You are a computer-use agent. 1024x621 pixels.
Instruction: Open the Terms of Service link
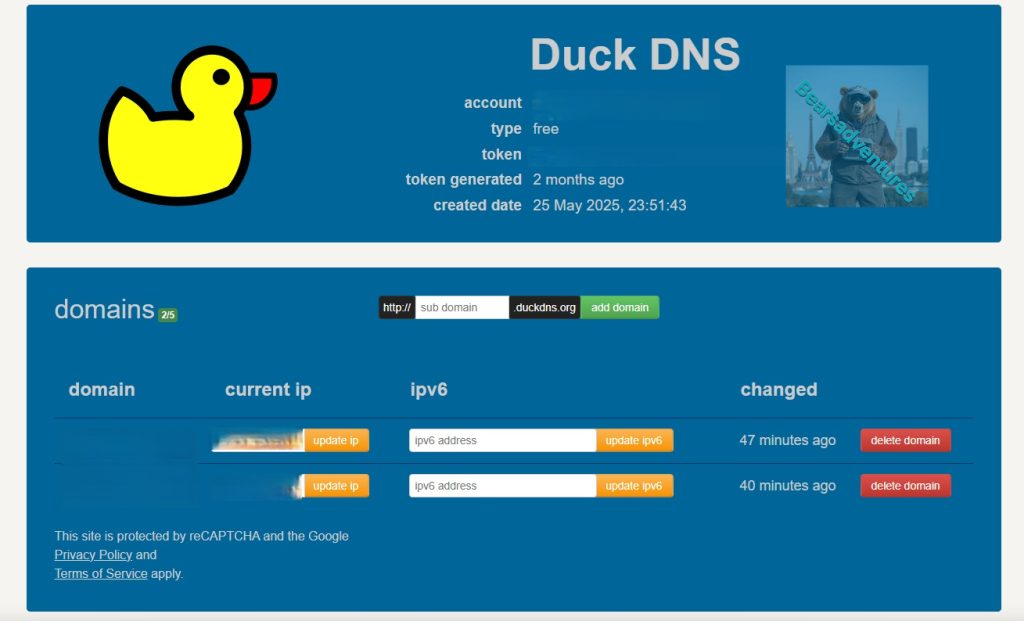click(x=101, y=574)
